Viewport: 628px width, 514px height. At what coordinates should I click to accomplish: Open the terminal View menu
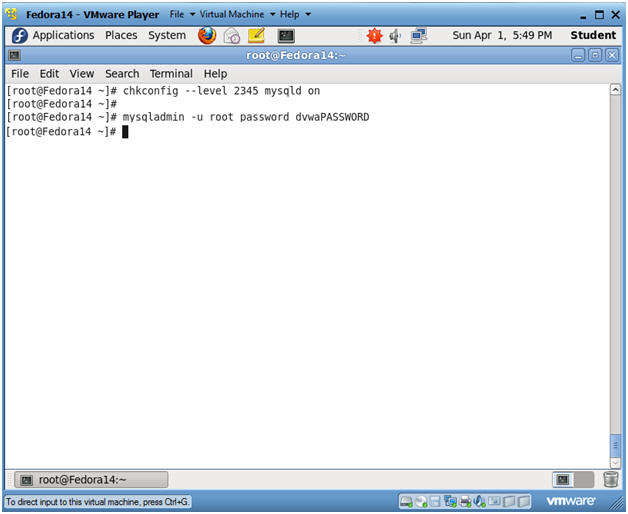82,74
